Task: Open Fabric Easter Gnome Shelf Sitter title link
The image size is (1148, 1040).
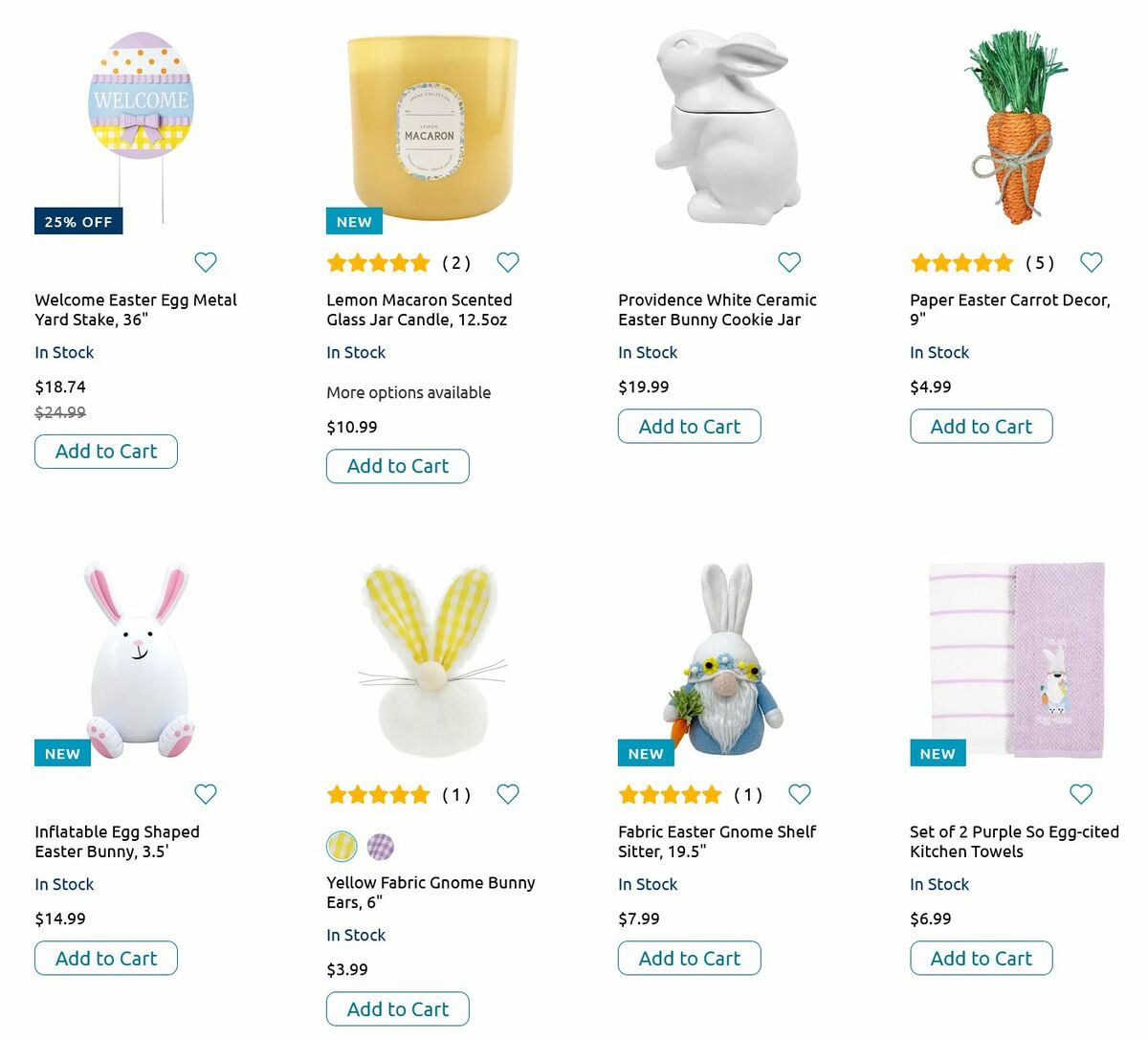Action: (717, 842)
